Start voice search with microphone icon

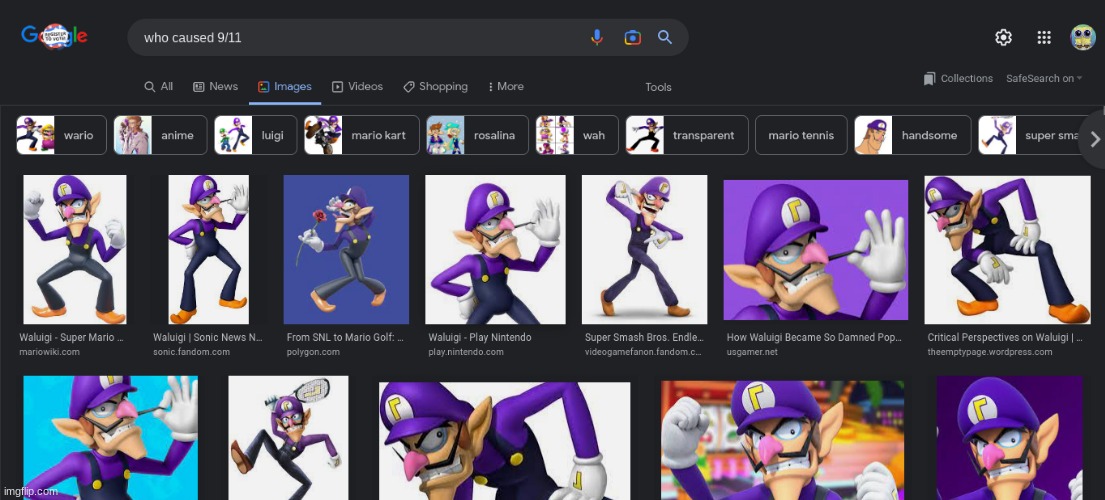tap(597, 37)
